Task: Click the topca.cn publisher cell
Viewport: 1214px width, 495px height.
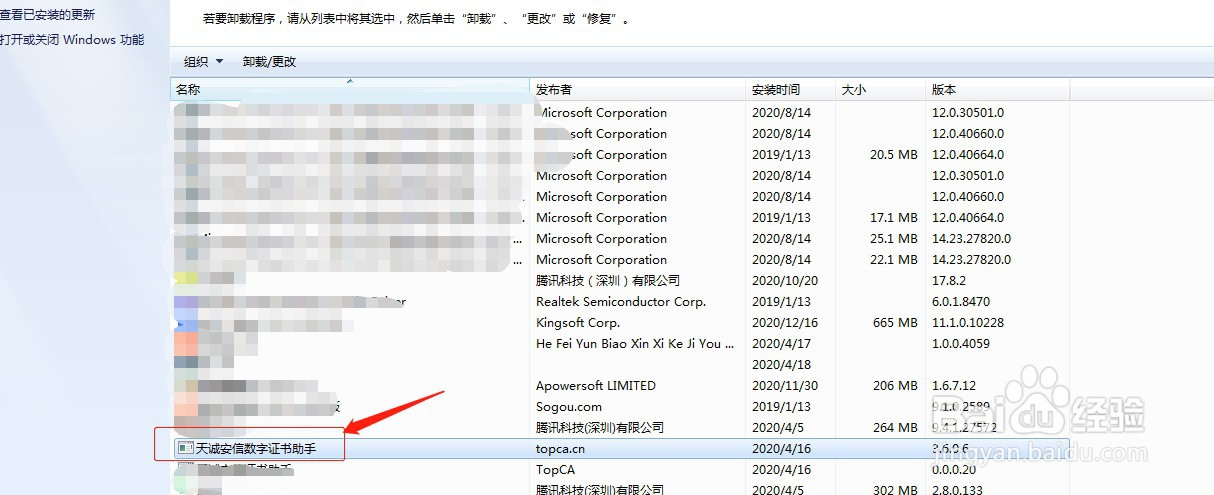Action: click(x=560, y=449)
